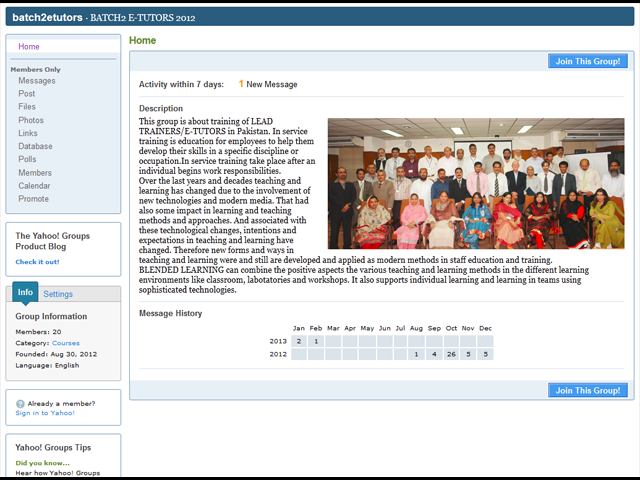The height and width of the screenshot is (480, 640).
Task: Click the Oct column header
Action: (x=451, y=328)
